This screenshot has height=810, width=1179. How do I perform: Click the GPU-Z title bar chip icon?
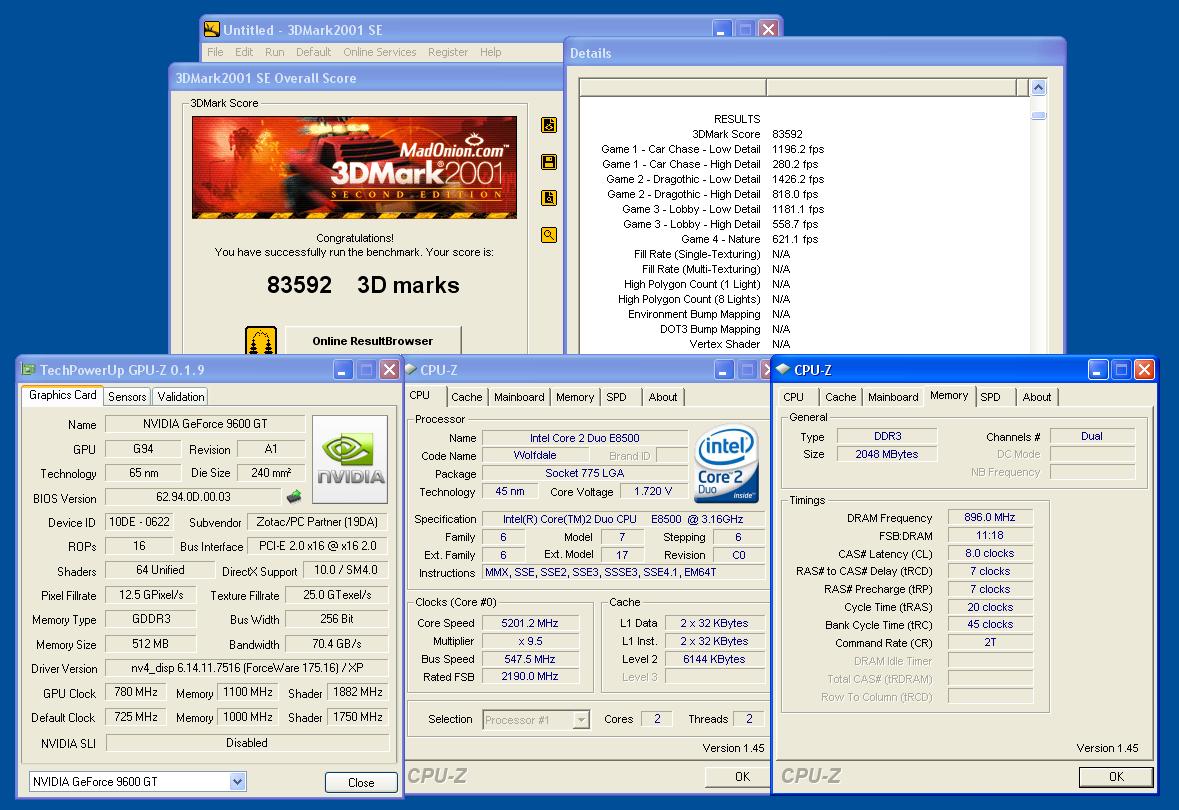(x=29, y=369)
